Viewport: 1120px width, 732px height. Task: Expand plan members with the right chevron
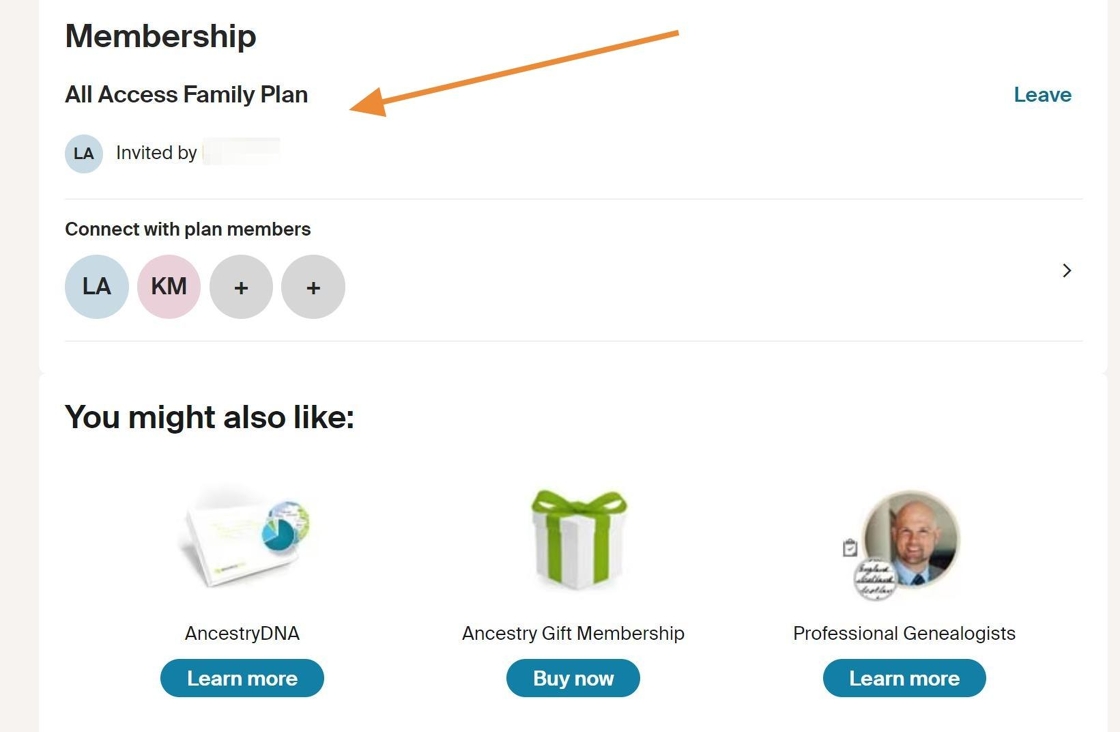click(x=1067, y=270)
